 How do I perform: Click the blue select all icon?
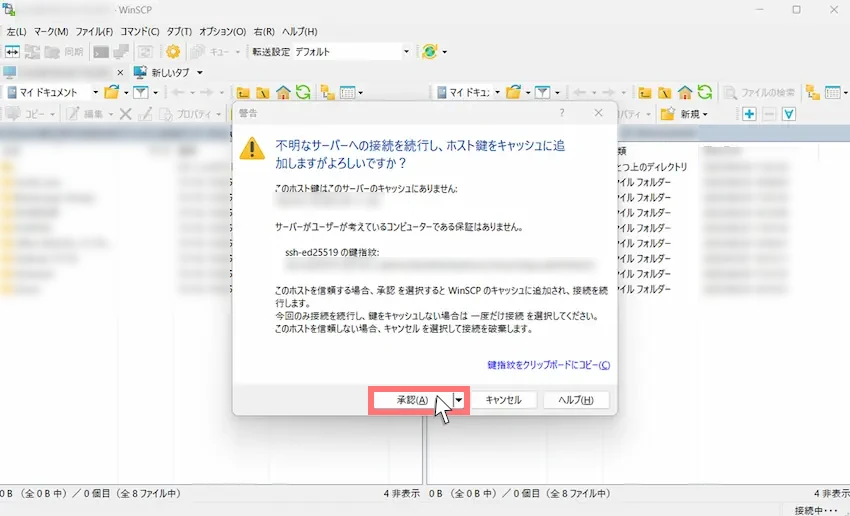(789, 114)
